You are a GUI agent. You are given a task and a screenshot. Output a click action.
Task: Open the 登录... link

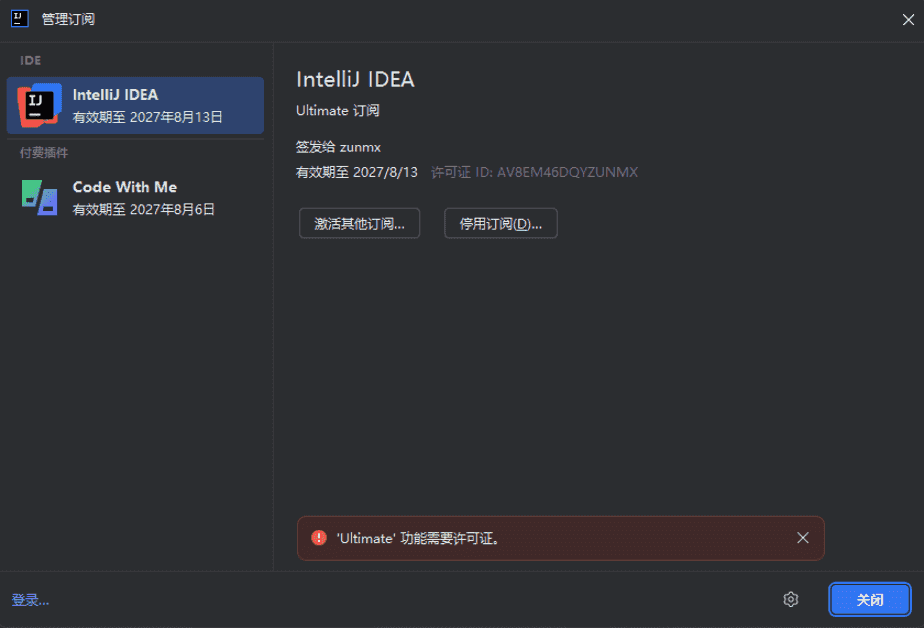(x=30, y=600)
